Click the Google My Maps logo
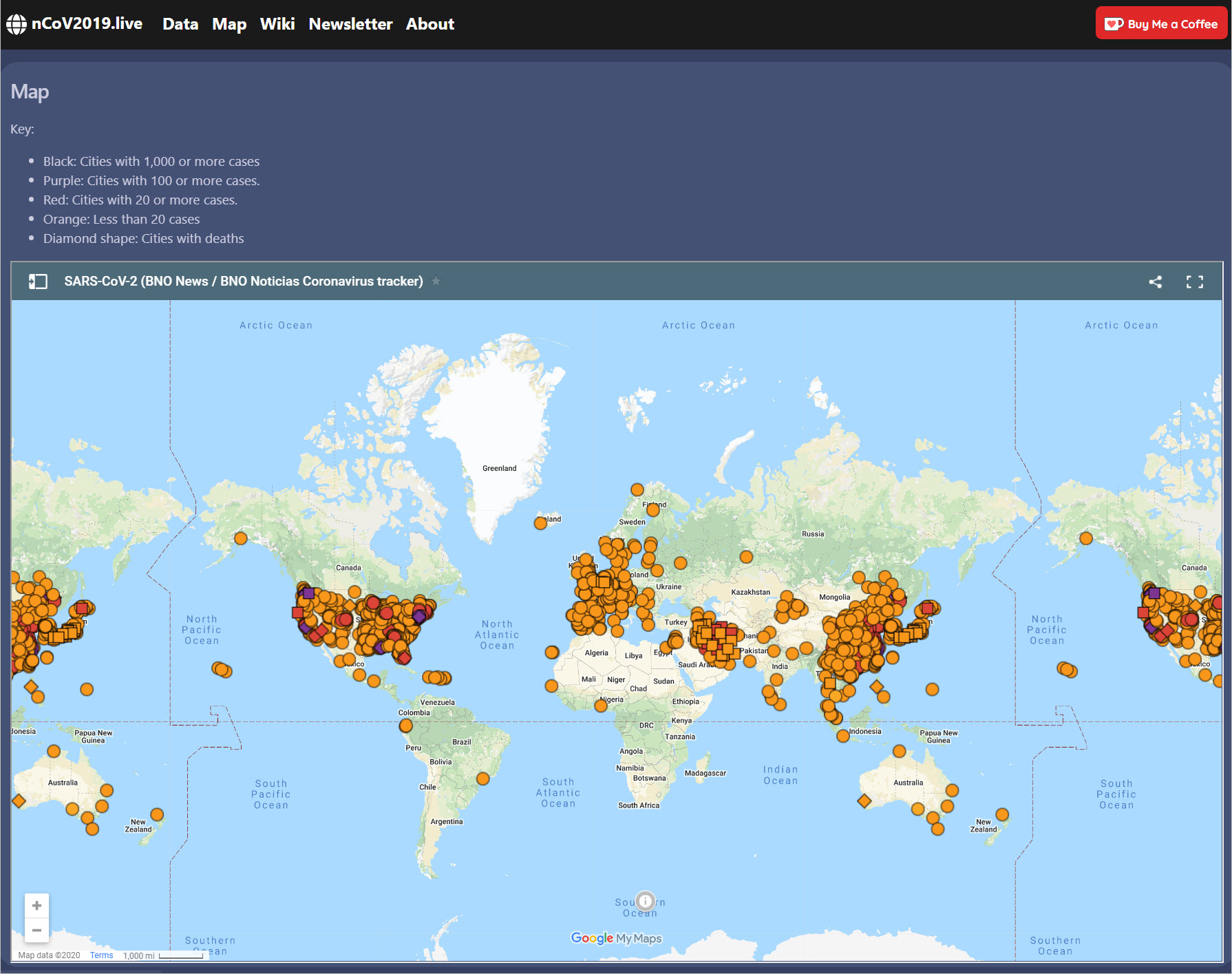The height and width of the screenshot is (974, 1232). pyautogui.click(x=616, y=938)
